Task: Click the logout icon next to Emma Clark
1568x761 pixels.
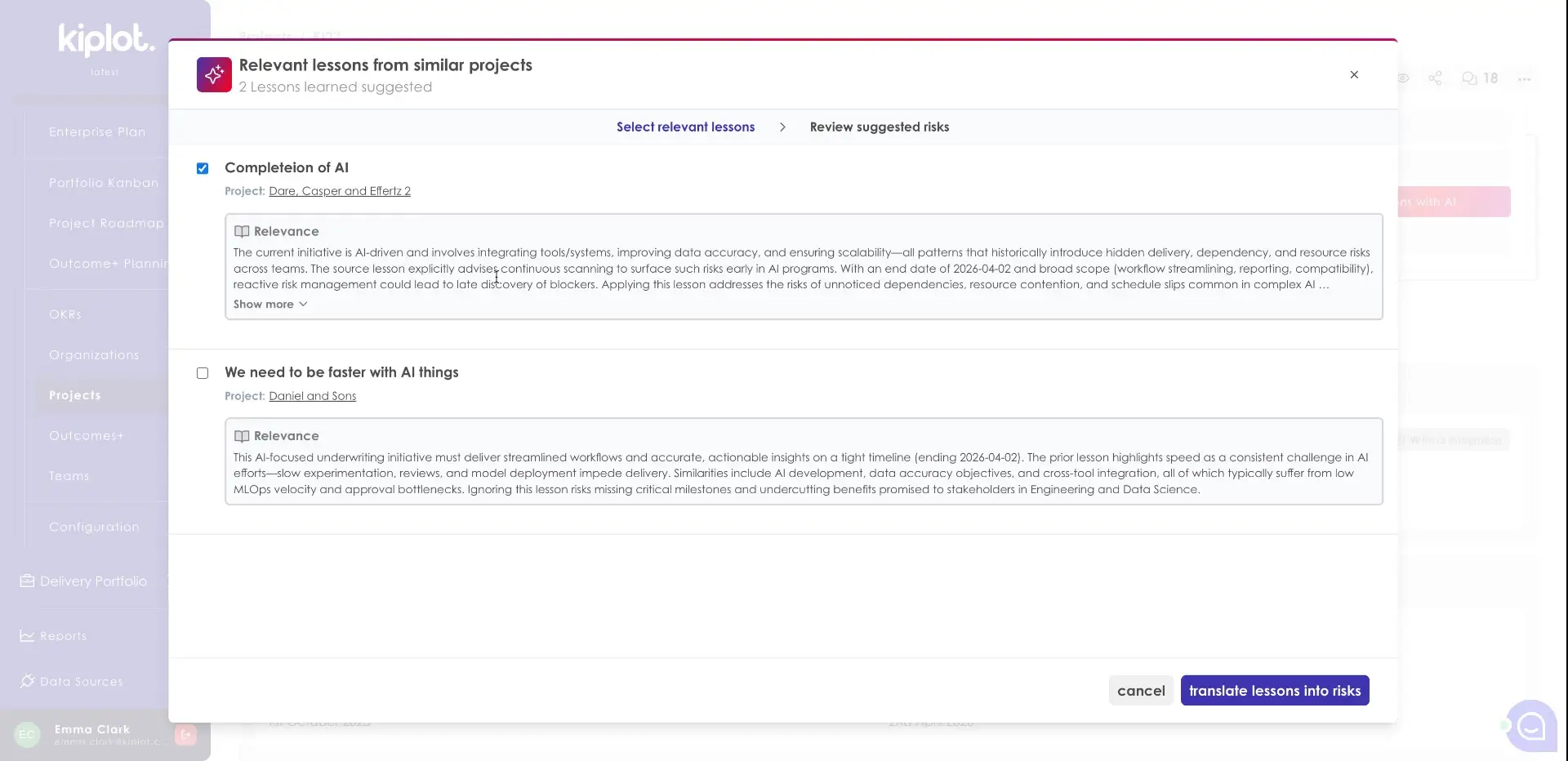Action: (186, 735)
